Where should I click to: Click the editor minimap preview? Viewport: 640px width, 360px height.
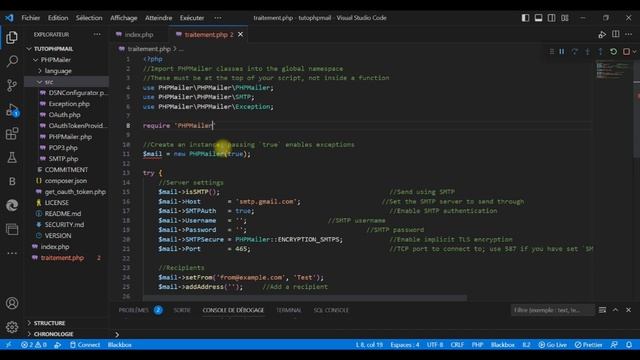tap(613, 69)
